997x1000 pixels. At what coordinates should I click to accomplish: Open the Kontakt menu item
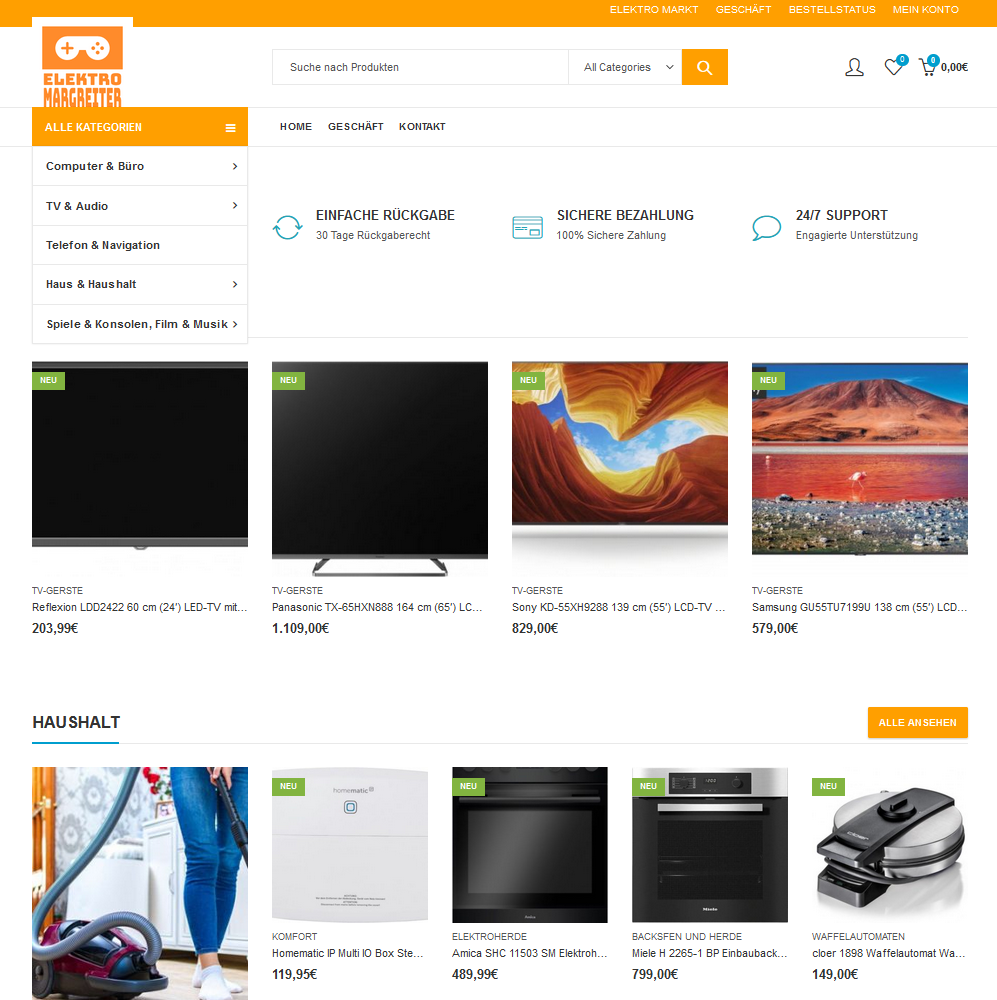click(x=422, y=127)
